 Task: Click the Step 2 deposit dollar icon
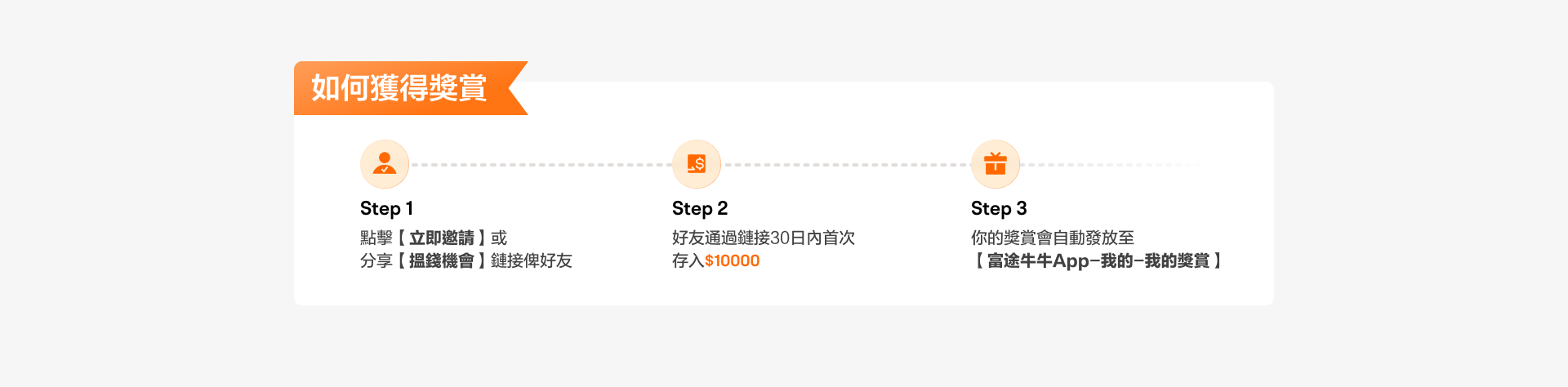tap(697, 164)
